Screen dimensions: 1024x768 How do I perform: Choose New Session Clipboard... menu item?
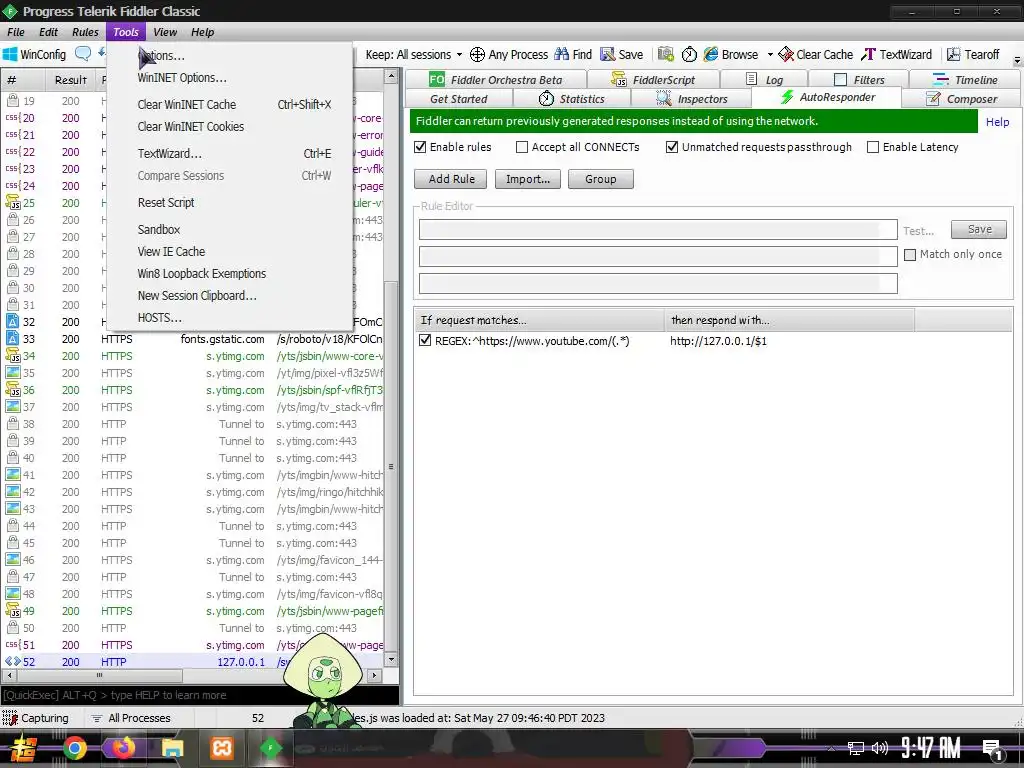pos(197,295)
